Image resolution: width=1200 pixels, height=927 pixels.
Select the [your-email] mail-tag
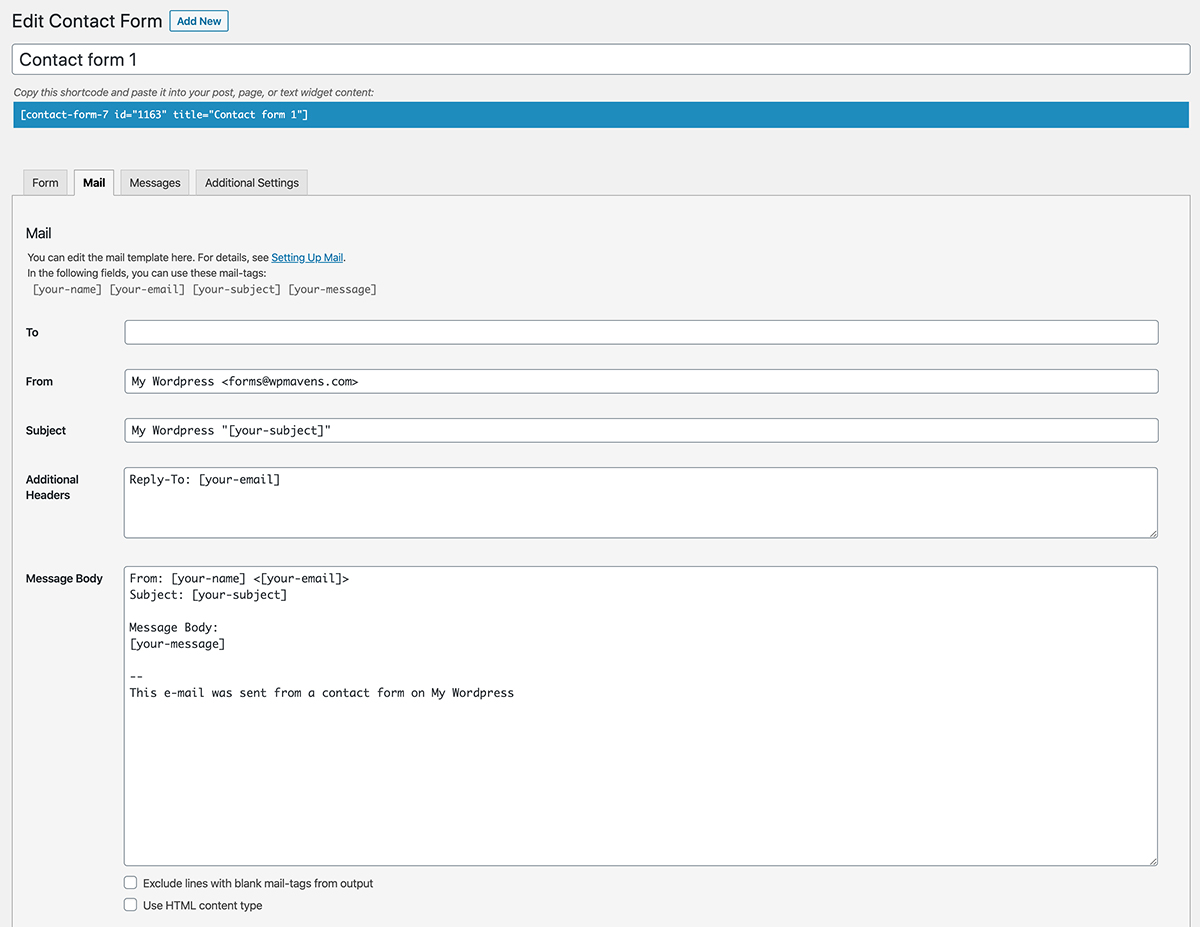coord(147,289)
